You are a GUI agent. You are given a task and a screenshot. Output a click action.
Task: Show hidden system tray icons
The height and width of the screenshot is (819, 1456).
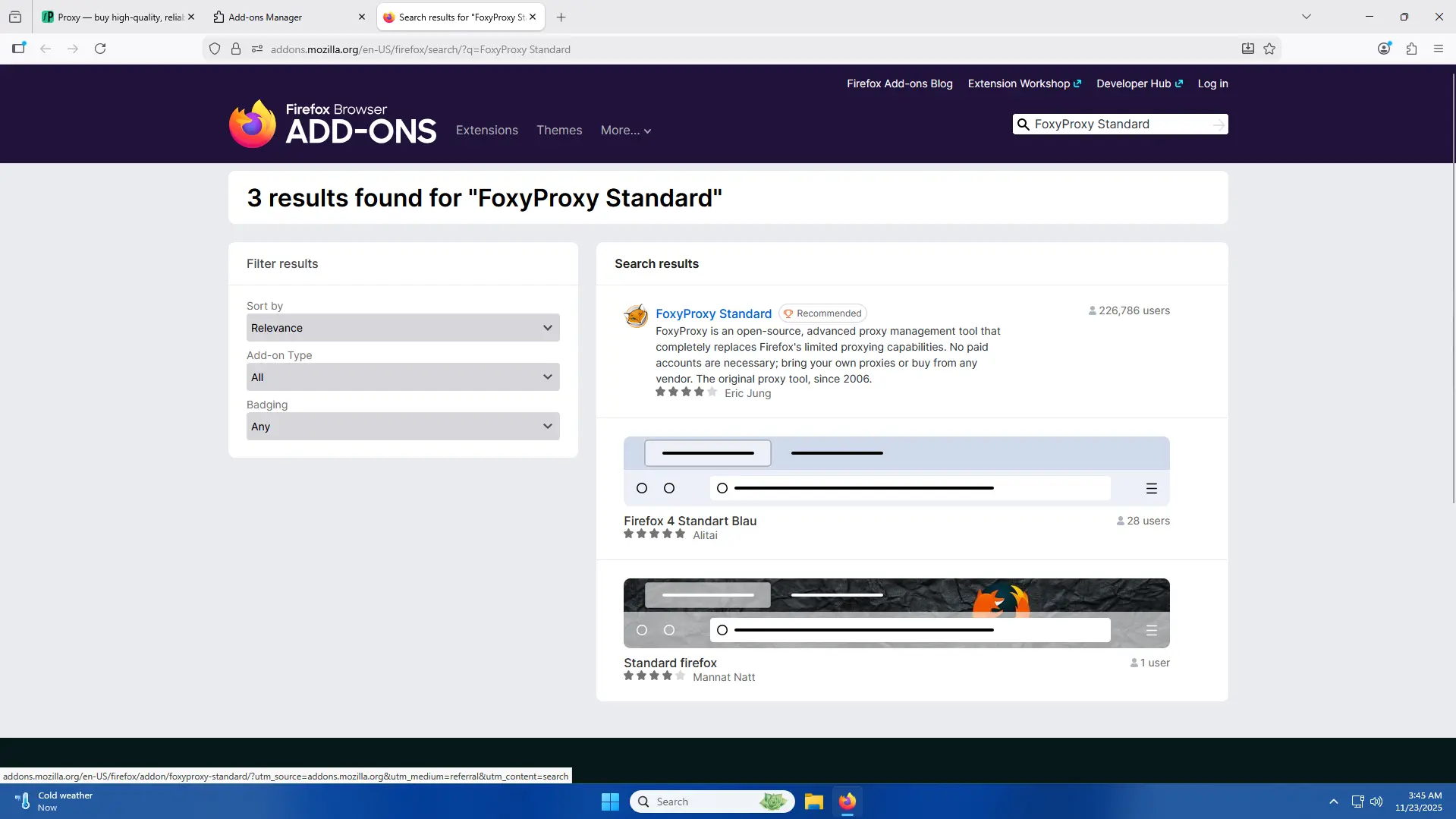click(1333, 802)
